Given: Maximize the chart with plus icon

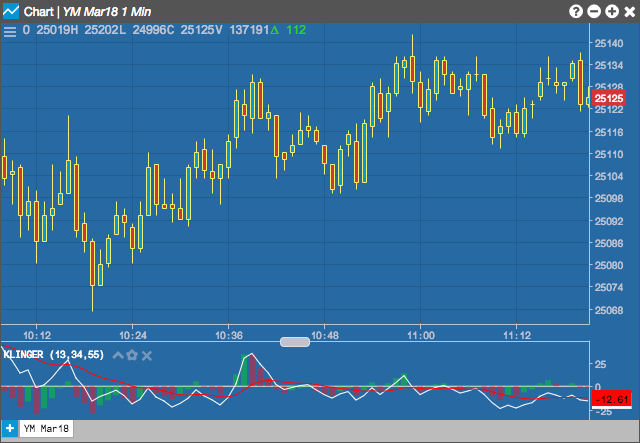Looking at the screenshot, I should click(x=612, y=11).
